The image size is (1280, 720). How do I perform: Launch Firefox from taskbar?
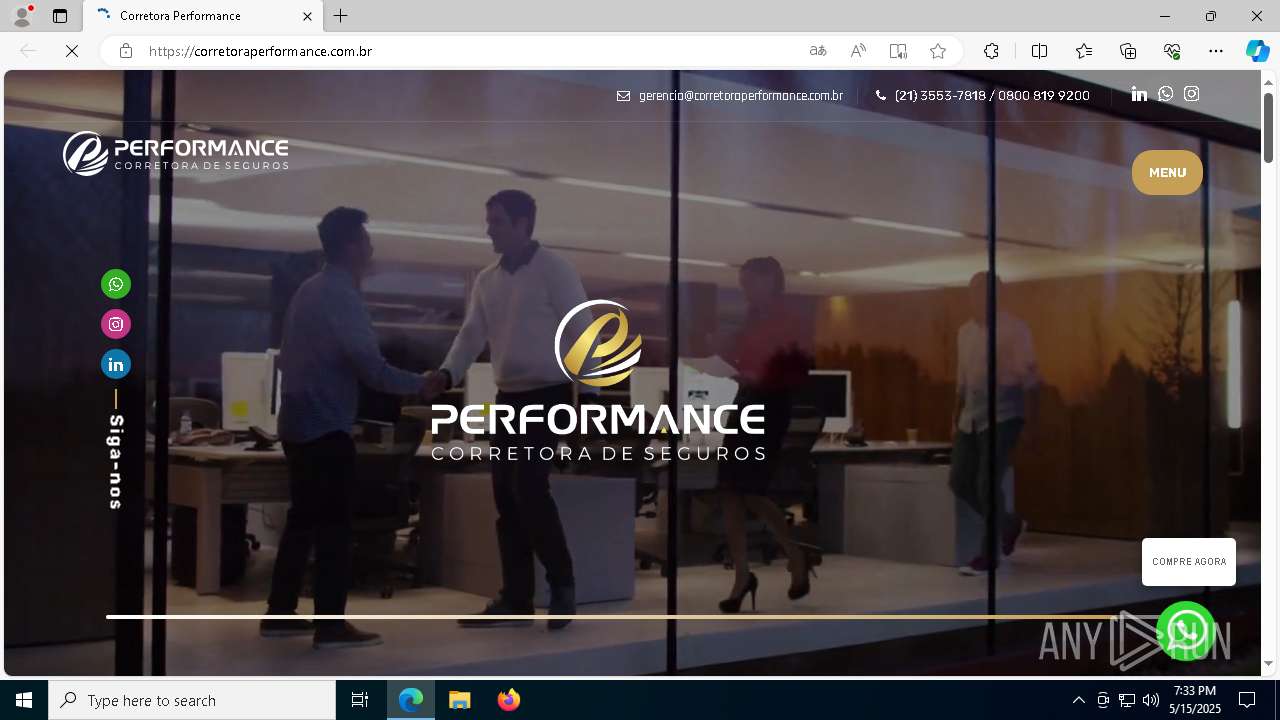(509, 700)
